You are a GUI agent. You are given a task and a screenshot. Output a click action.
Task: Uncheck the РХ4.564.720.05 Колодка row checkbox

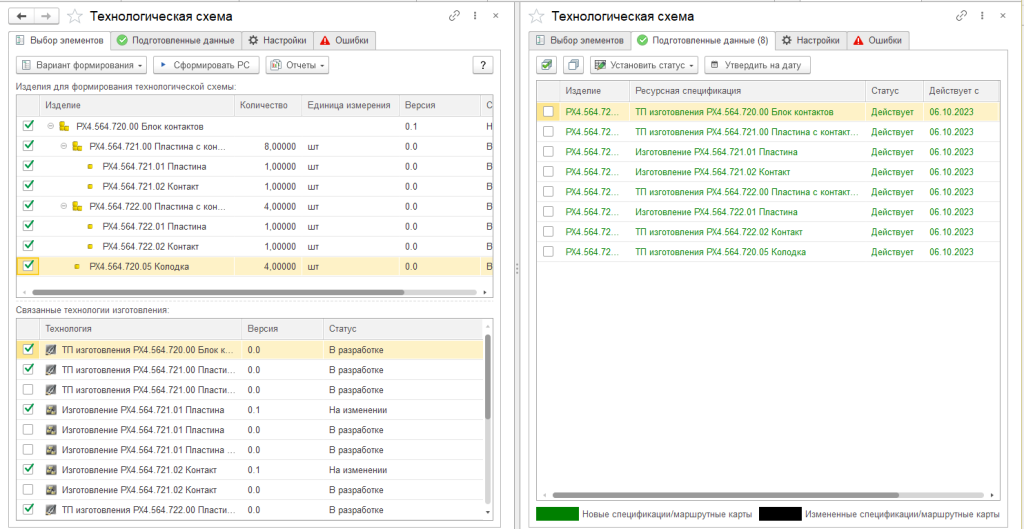(28, 267)
